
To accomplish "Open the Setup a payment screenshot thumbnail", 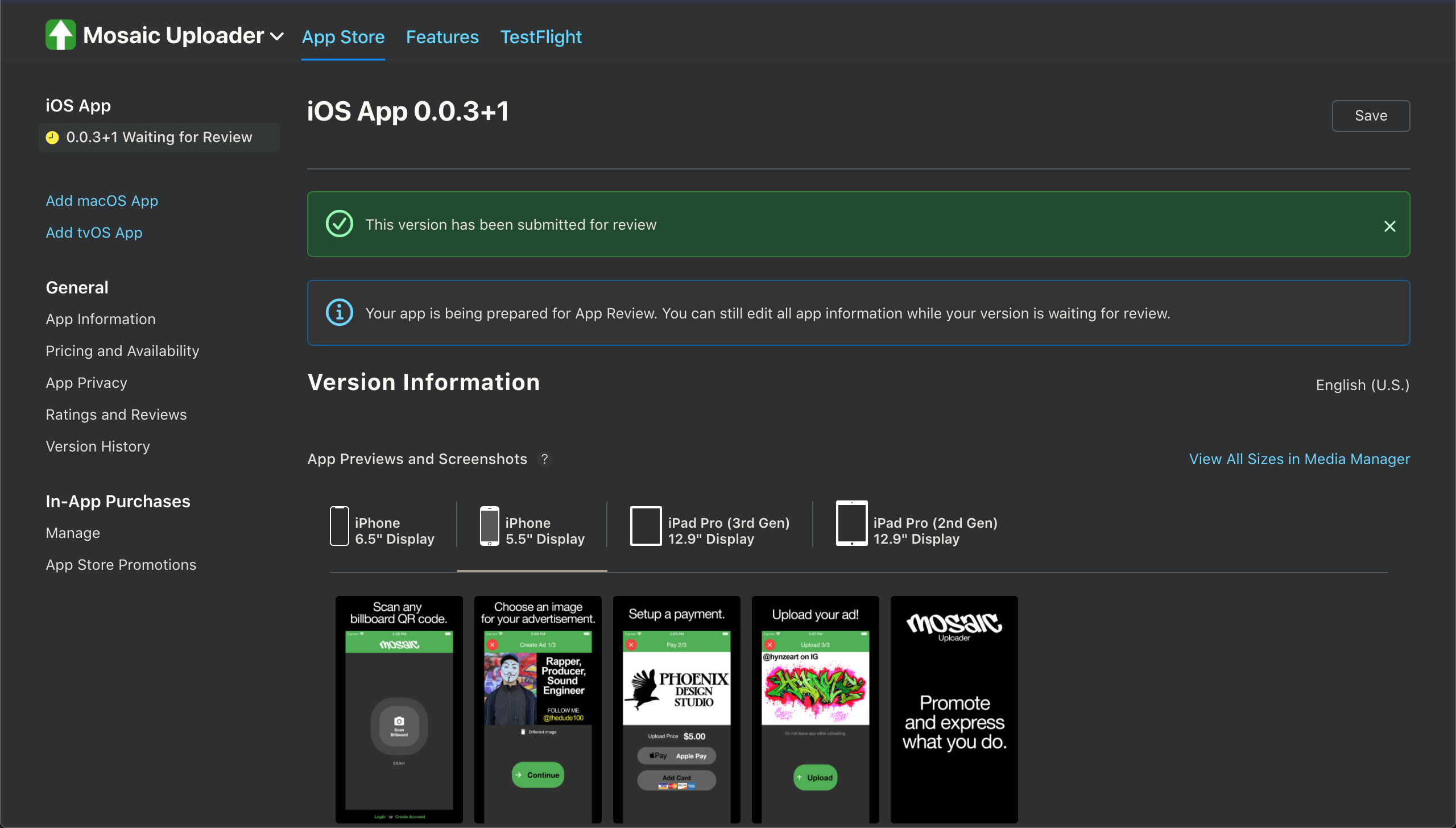I will click(x=676, y=709).
